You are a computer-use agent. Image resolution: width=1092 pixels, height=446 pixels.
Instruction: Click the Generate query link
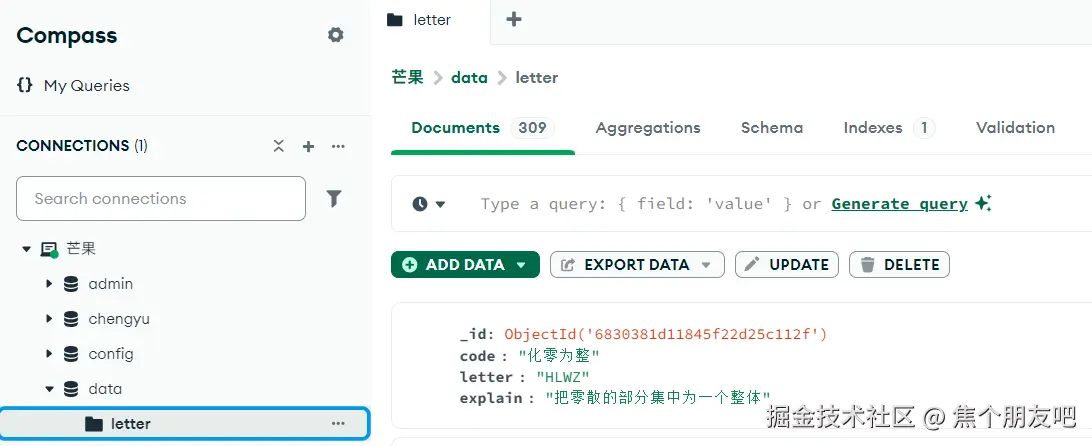coord(900,204)
